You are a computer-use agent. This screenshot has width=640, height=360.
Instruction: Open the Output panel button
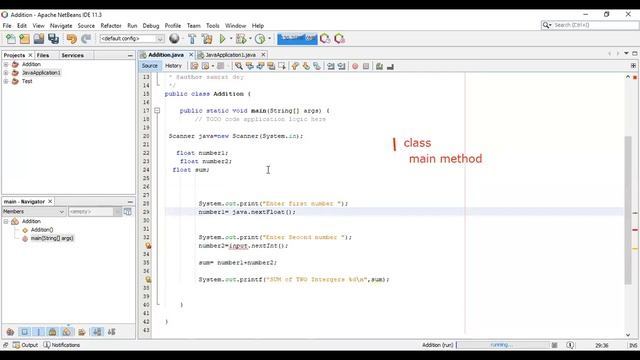pos(25,345)
